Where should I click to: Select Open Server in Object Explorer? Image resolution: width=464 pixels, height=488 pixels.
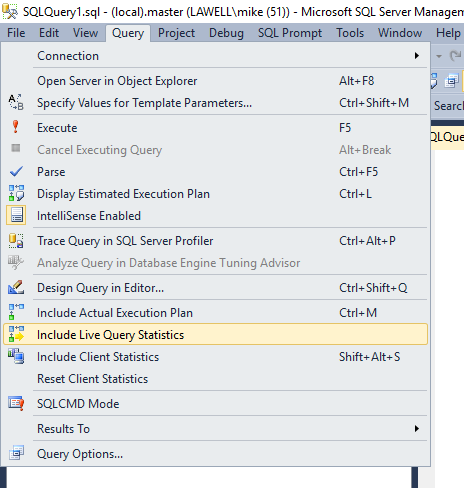[215, 81]
